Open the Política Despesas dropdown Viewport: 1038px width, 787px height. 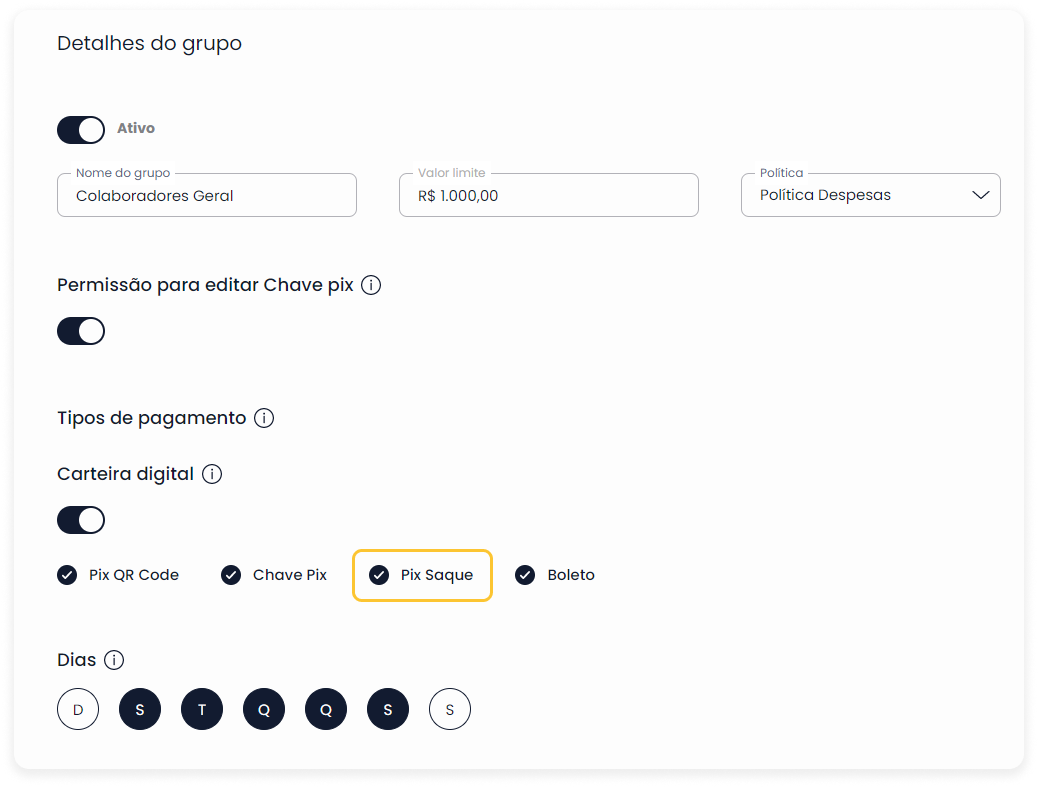871,195
